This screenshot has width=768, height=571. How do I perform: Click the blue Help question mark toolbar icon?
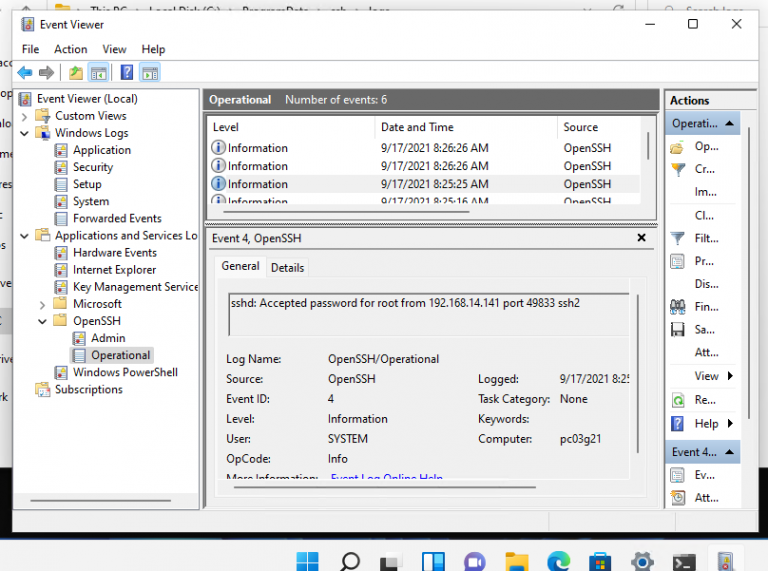(127, 72)
